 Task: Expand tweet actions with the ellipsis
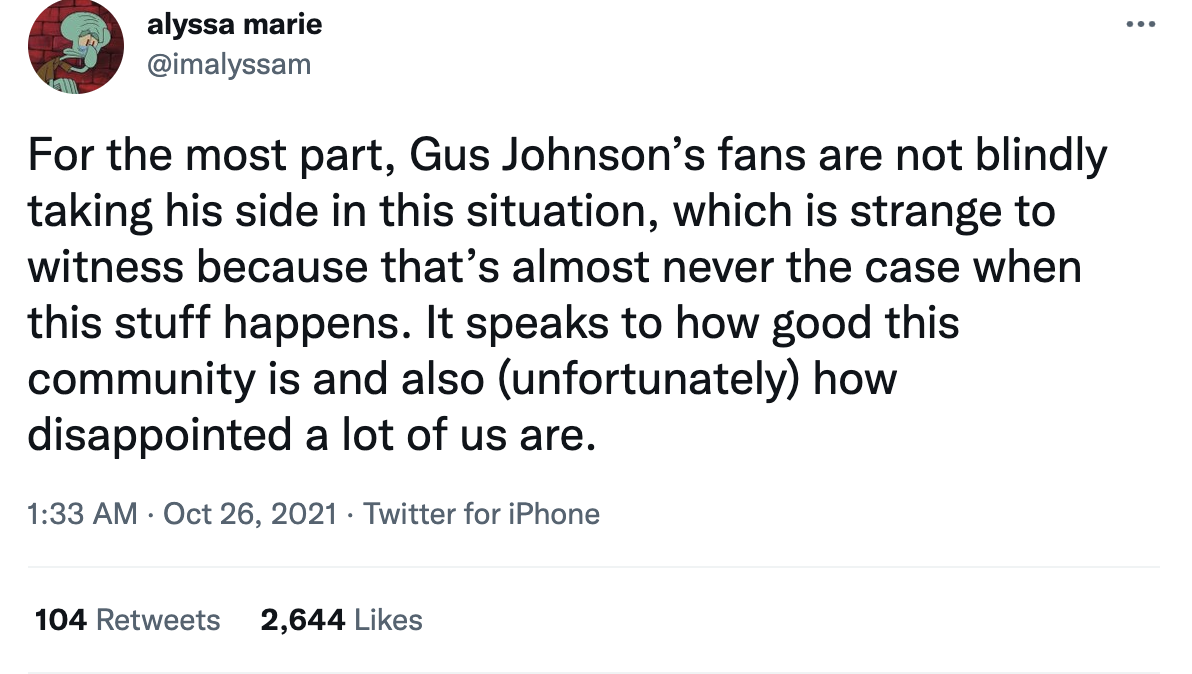pyautogui.click(x=1140, y=24)
